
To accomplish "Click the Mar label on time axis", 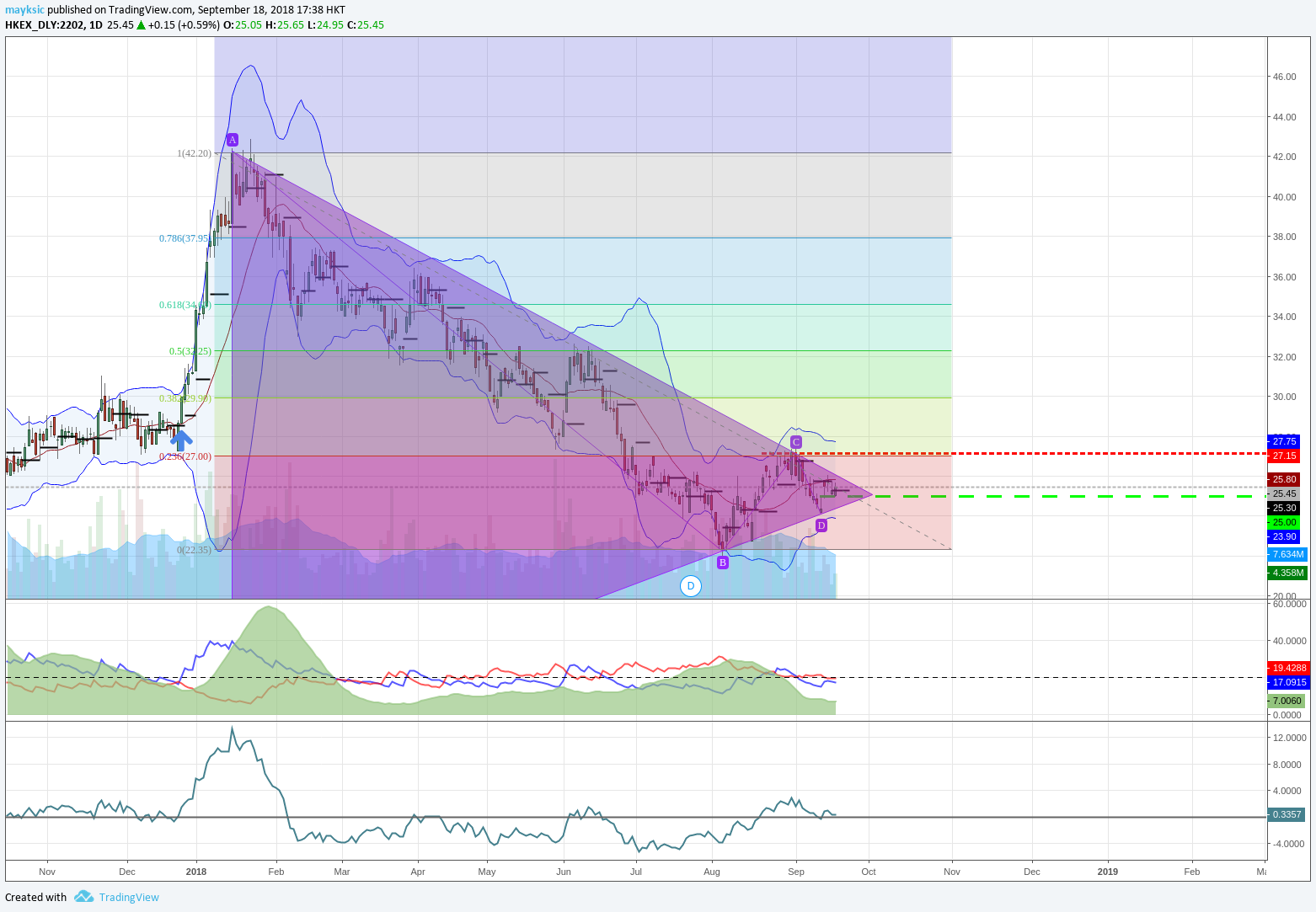I will click(342, 872).
